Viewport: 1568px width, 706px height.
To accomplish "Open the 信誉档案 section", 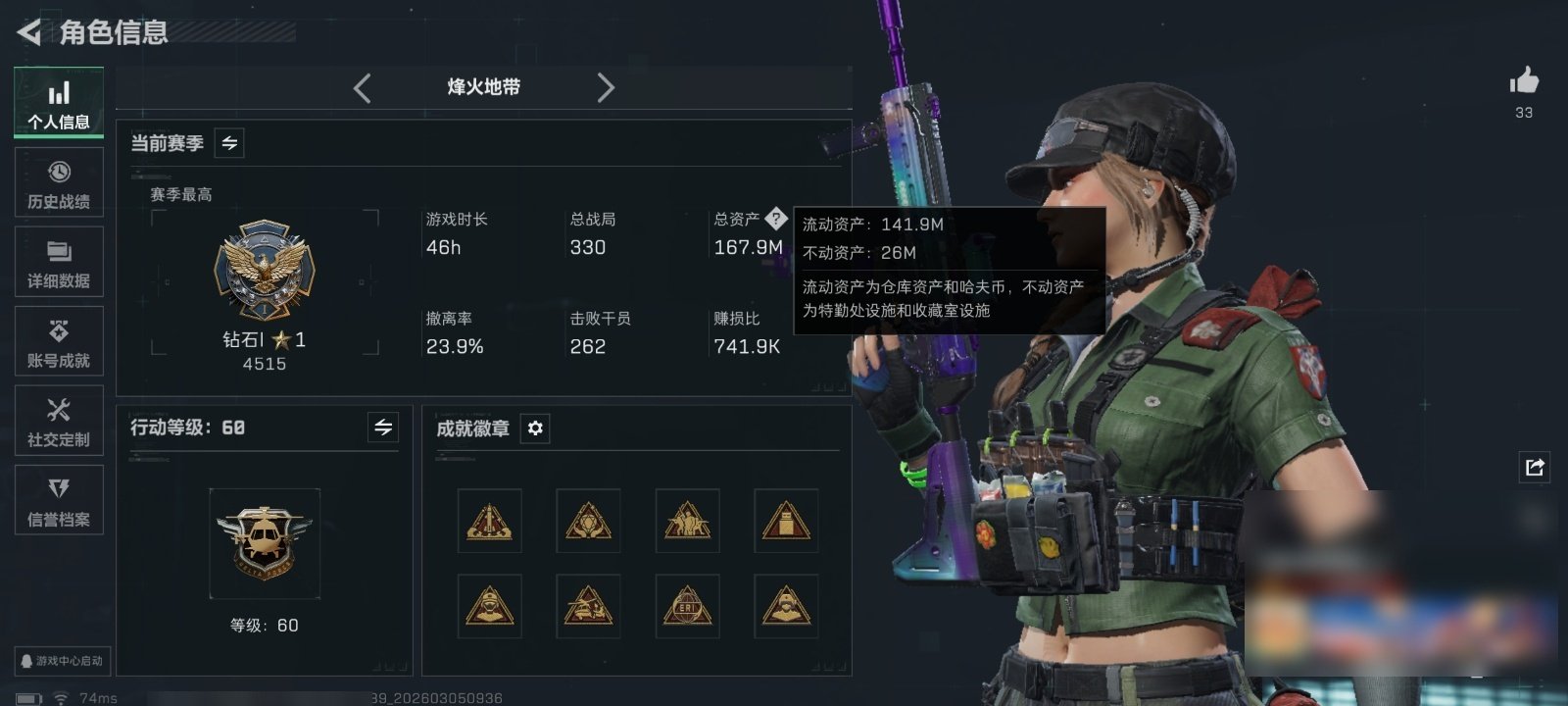I will pyautogui.click(x=59, y=501).
